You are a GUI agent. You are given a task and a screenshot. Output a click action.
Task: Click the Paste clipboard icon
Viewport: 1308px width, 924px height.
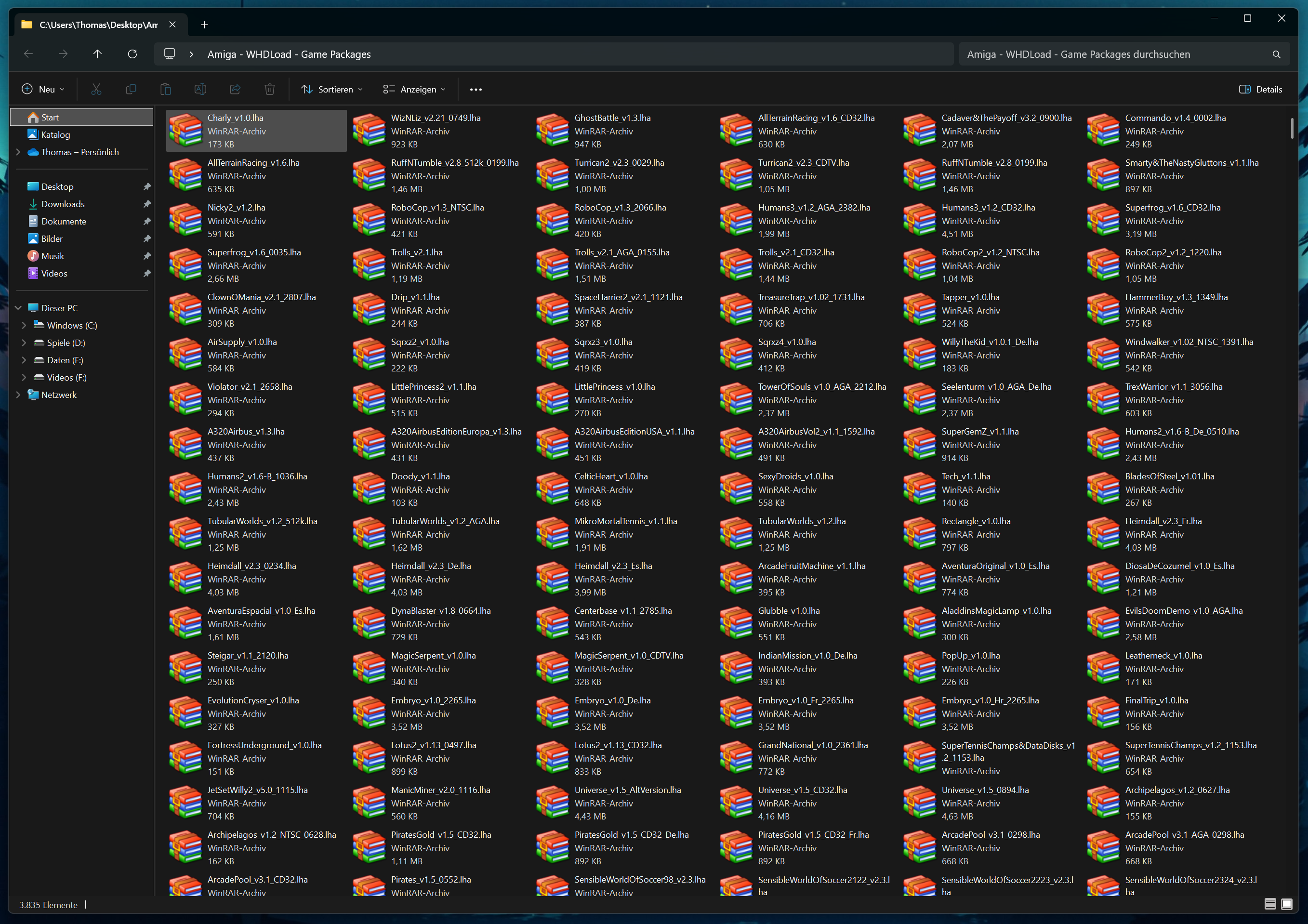point(165,90)
